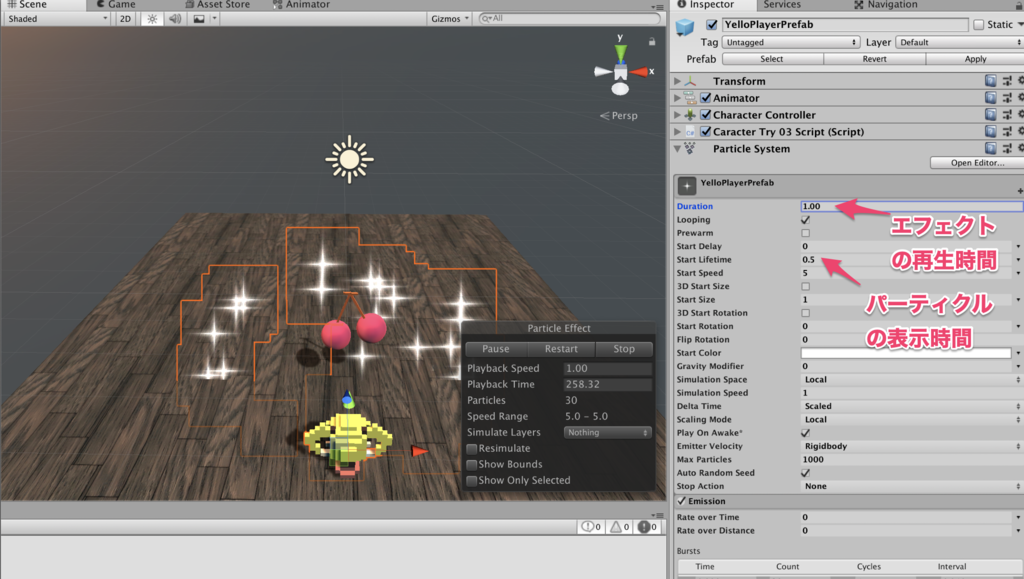Toggle the GameObject active checkbox
Screen dimensions: 1024x579
click(x=712, y=25)
